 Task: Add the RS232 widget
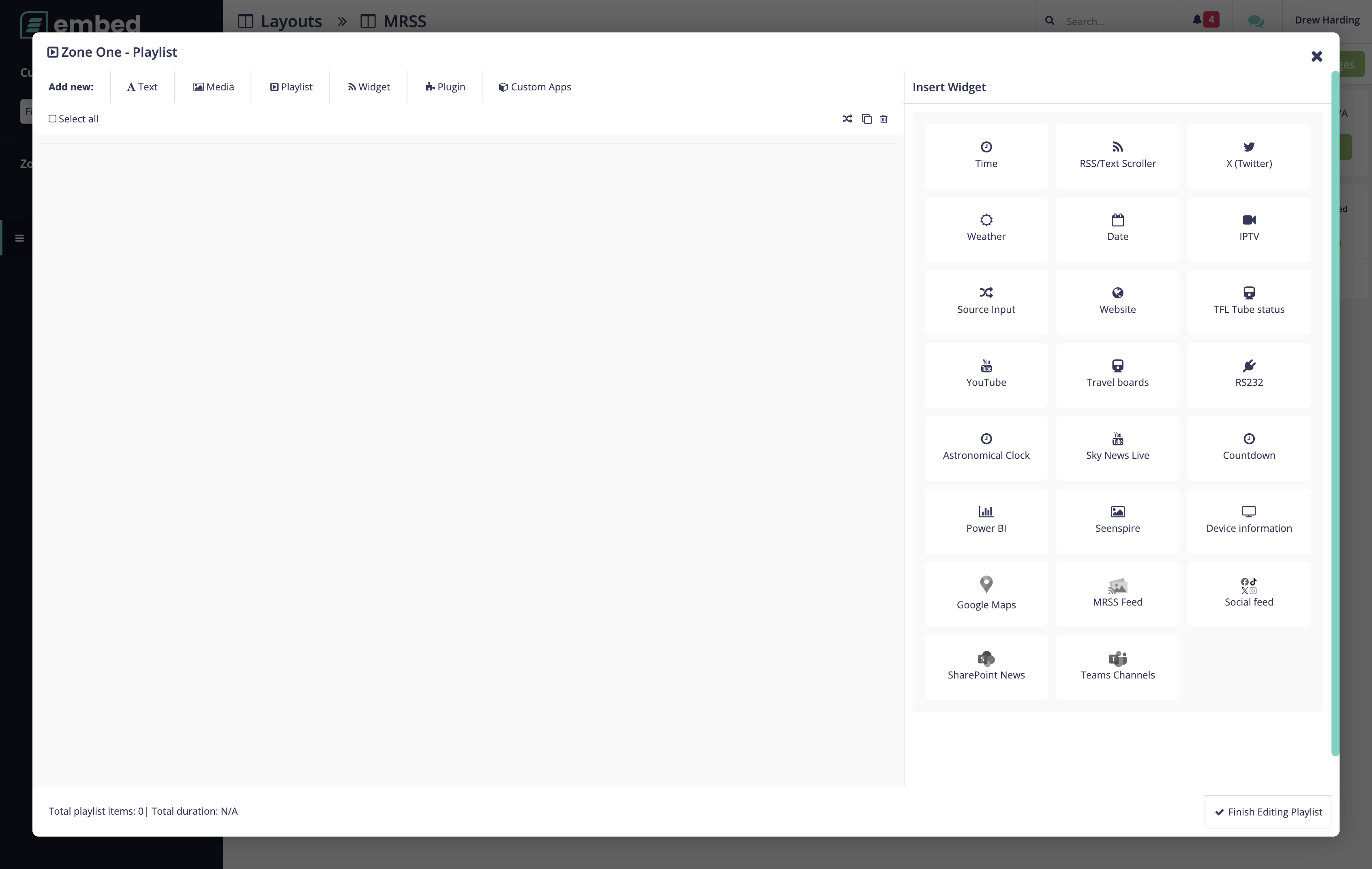pyautogui.click(x=1248, y=374)
